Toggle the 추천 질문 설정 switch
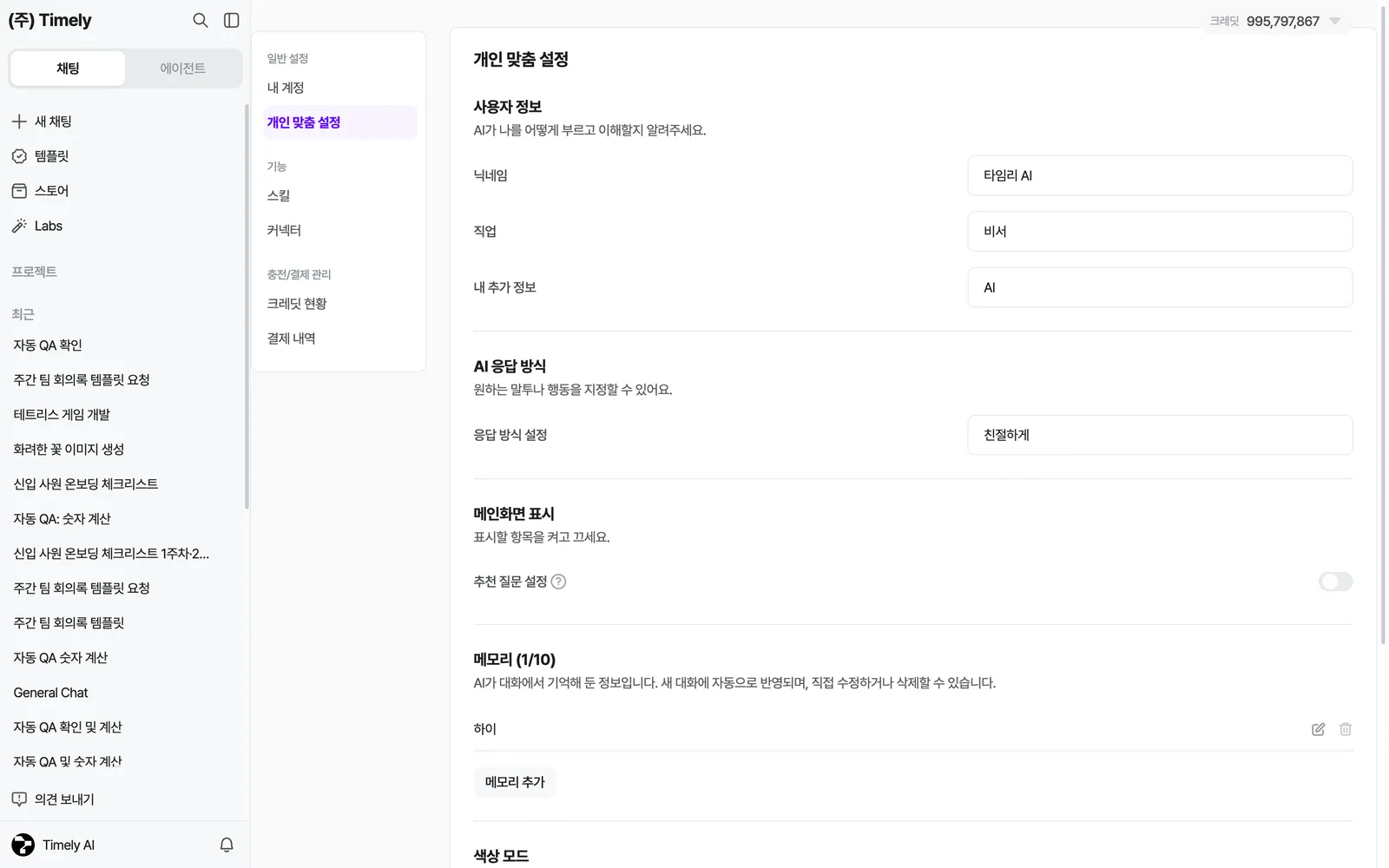 point(1335,582)
